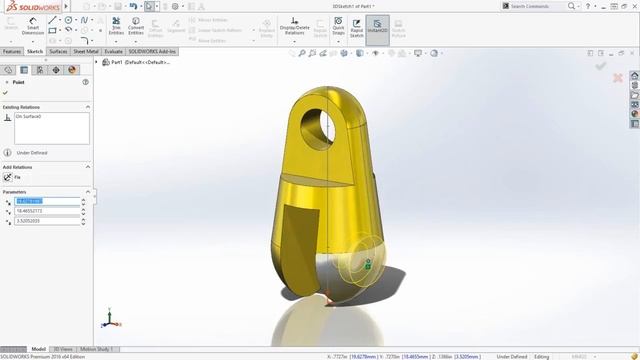Viewport: 640px width, 360px height.
Task: Exit sketch via corner checkmark
Action: point(600,66)
